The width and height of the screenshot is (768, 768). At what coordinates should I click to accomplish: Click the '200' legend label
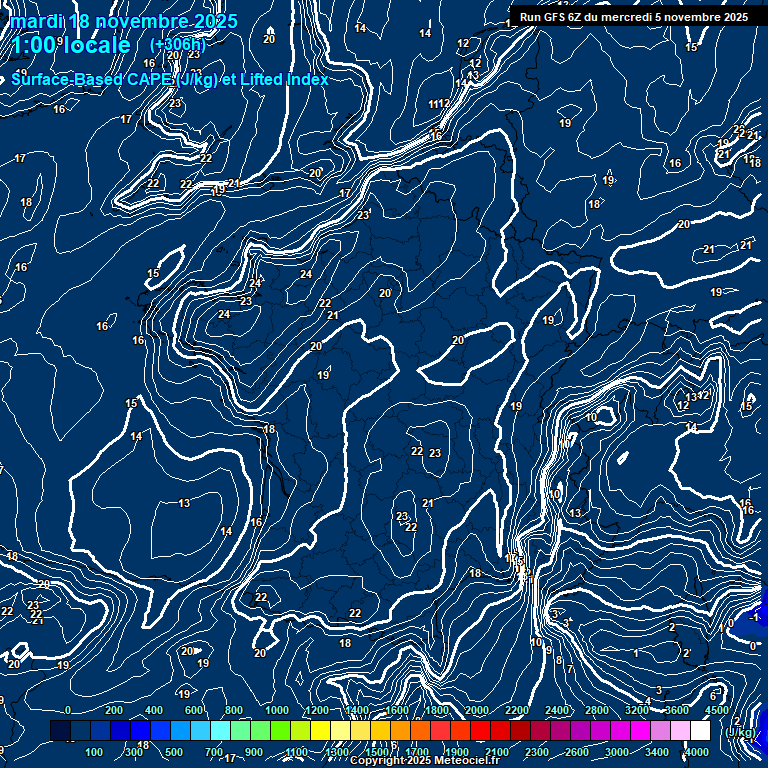tap(114, 710)
